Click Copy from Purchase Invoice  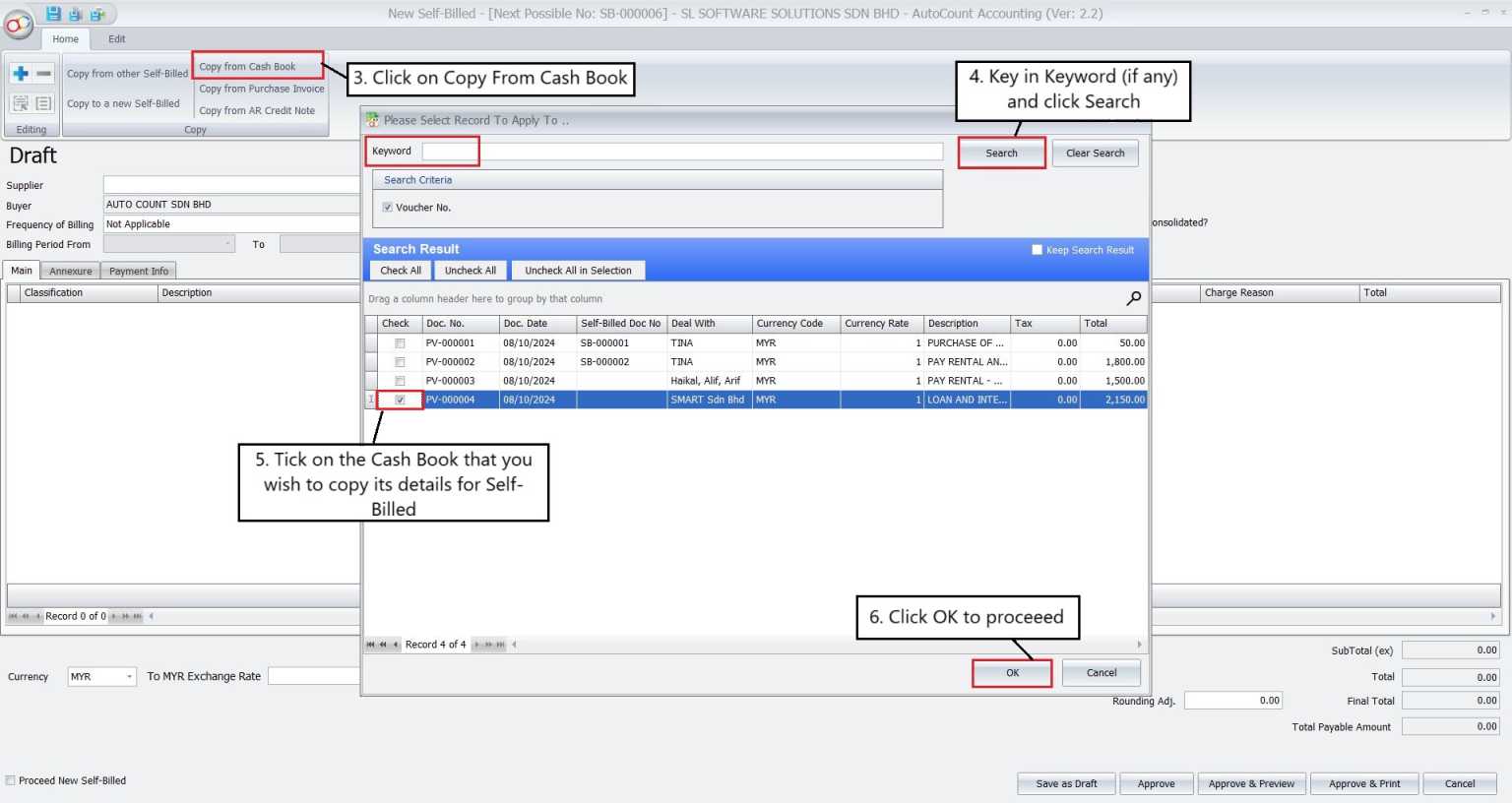click(x=262, y=89)
